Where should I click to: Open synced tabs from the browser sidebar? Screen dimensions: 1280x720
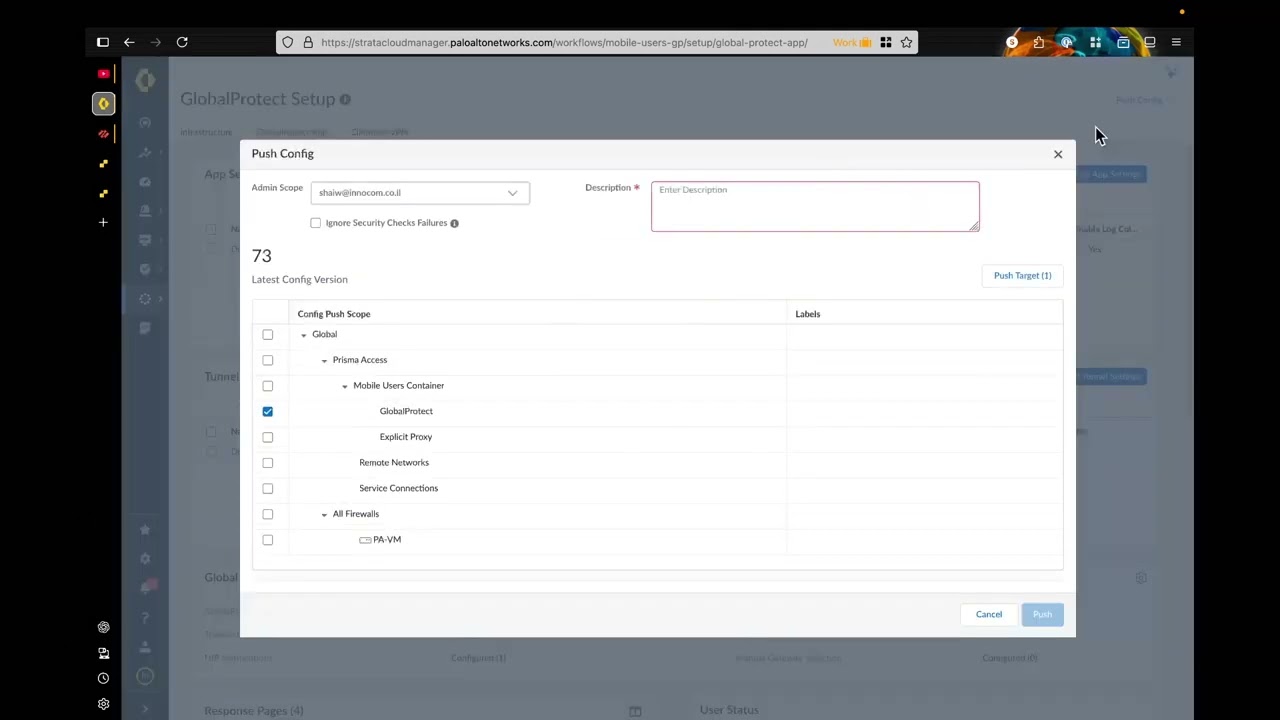[x=103, y=653]
